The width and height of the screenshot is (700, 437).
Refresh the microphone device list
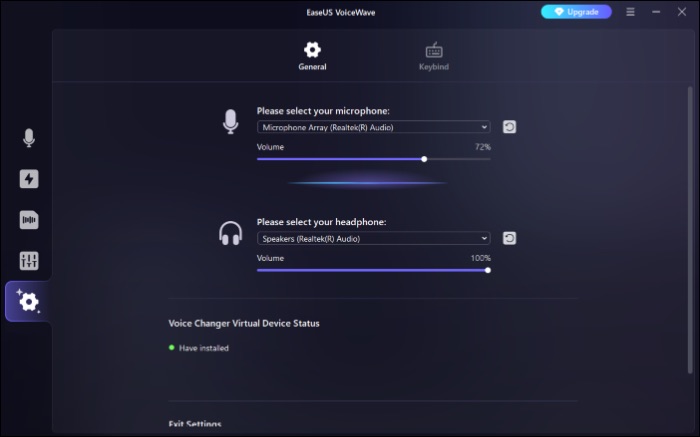509,127
